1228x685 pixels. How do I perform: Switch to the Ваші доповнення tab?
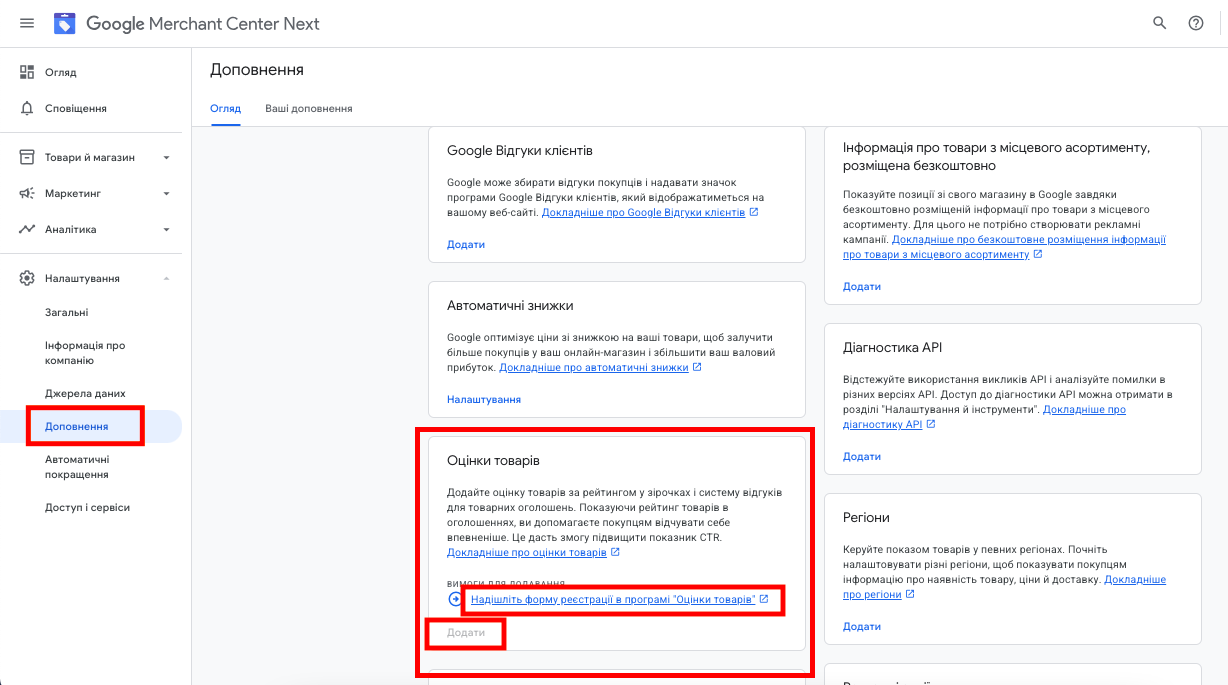309,108
